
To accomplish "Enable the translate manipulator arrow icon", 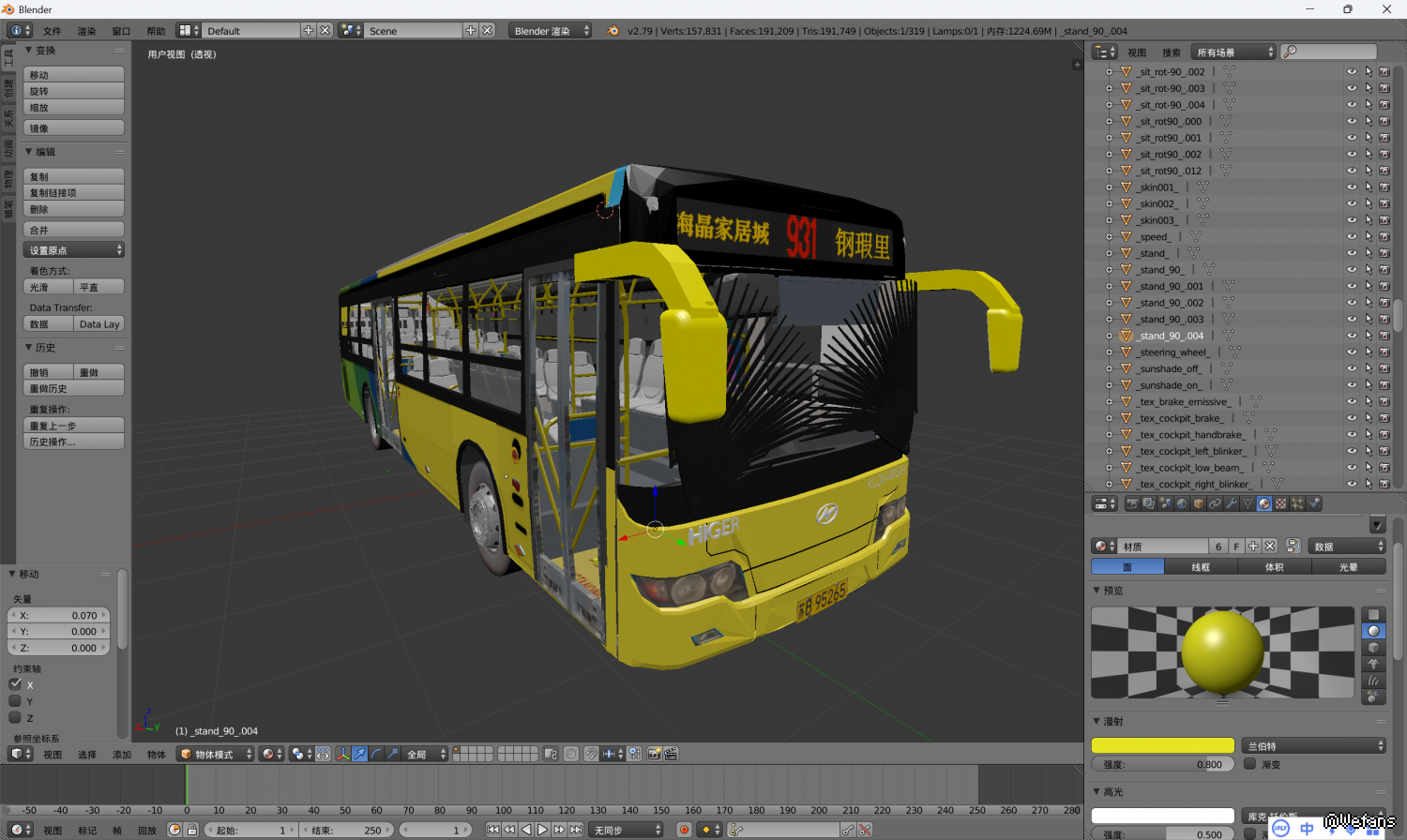I will [359, 754].
